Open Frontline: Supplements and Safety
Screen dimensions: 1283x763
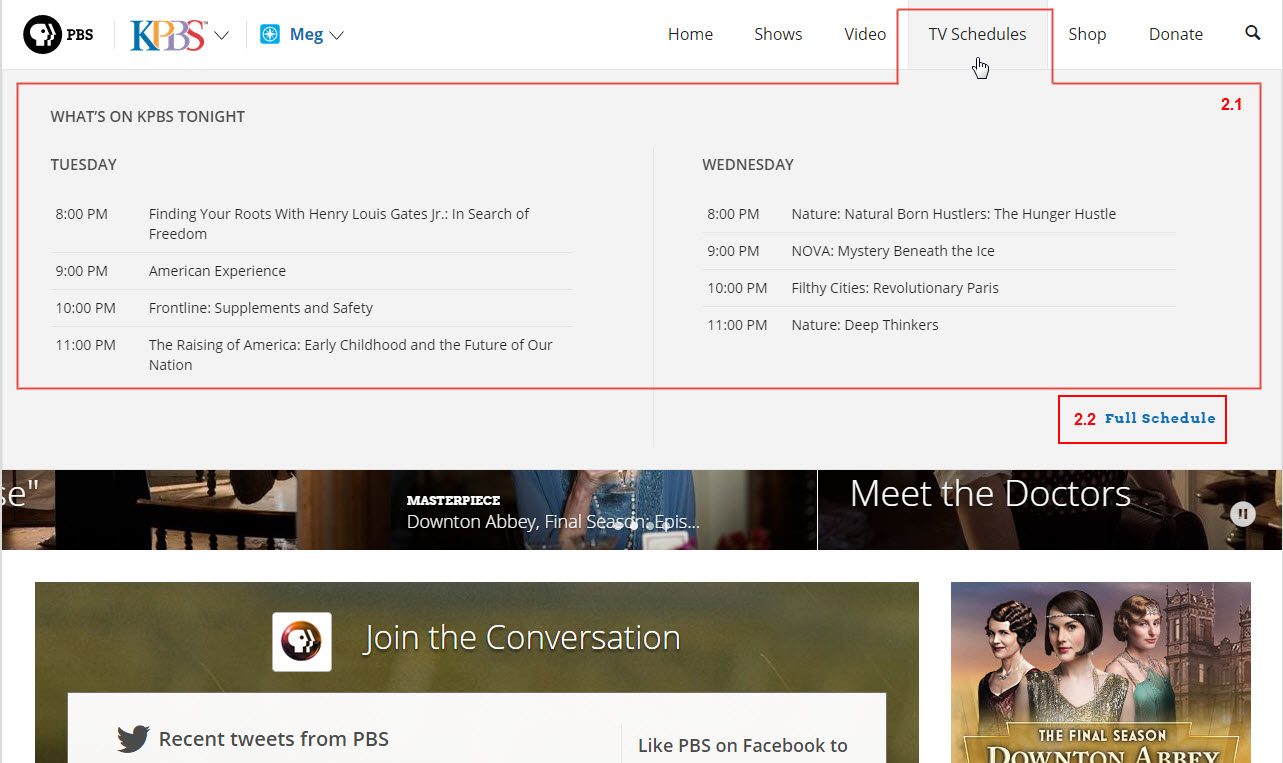(261, 308)
